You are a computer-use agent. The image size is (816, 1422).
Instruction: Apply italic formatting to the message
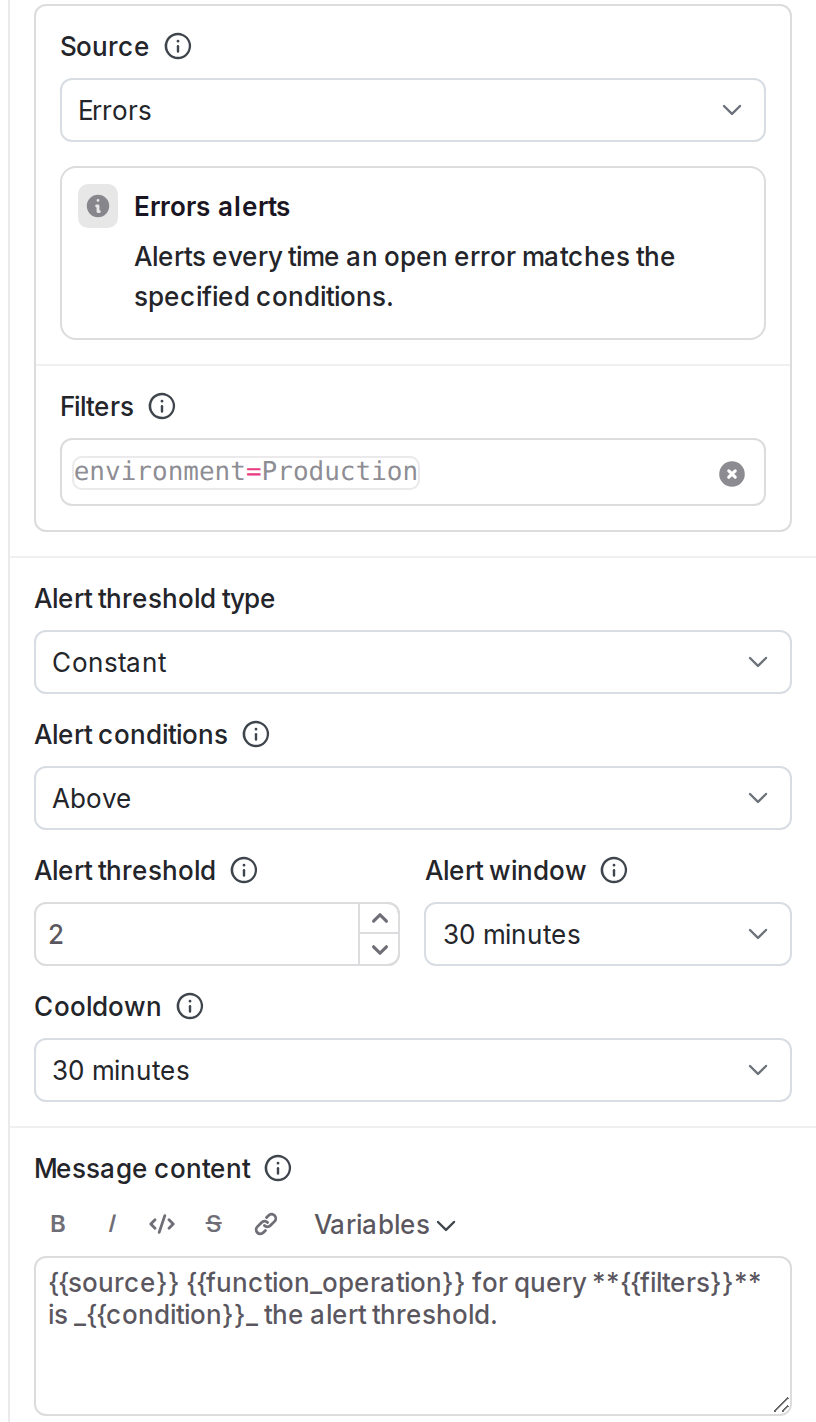[x=111, y=1224]
